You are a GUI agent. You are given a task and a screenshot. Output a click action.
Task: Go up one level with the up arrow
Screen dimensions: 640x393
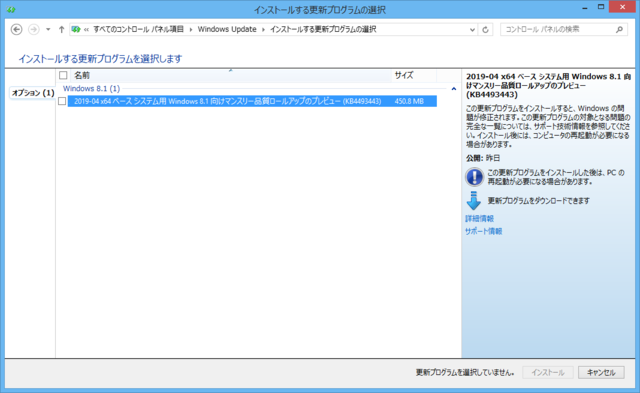[61, 29]
